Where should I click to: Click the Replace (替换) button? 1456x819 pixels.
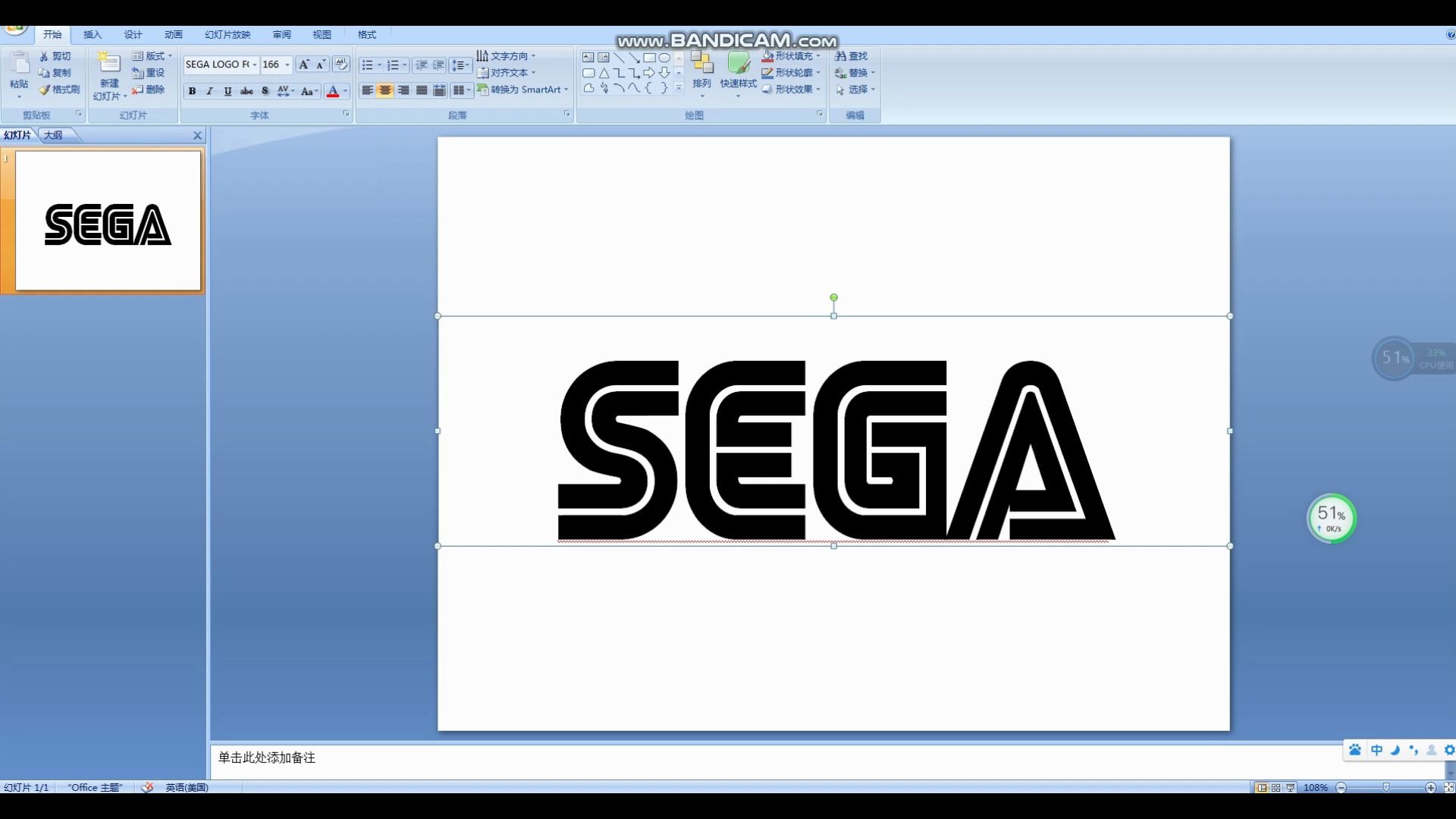[855, 73]
